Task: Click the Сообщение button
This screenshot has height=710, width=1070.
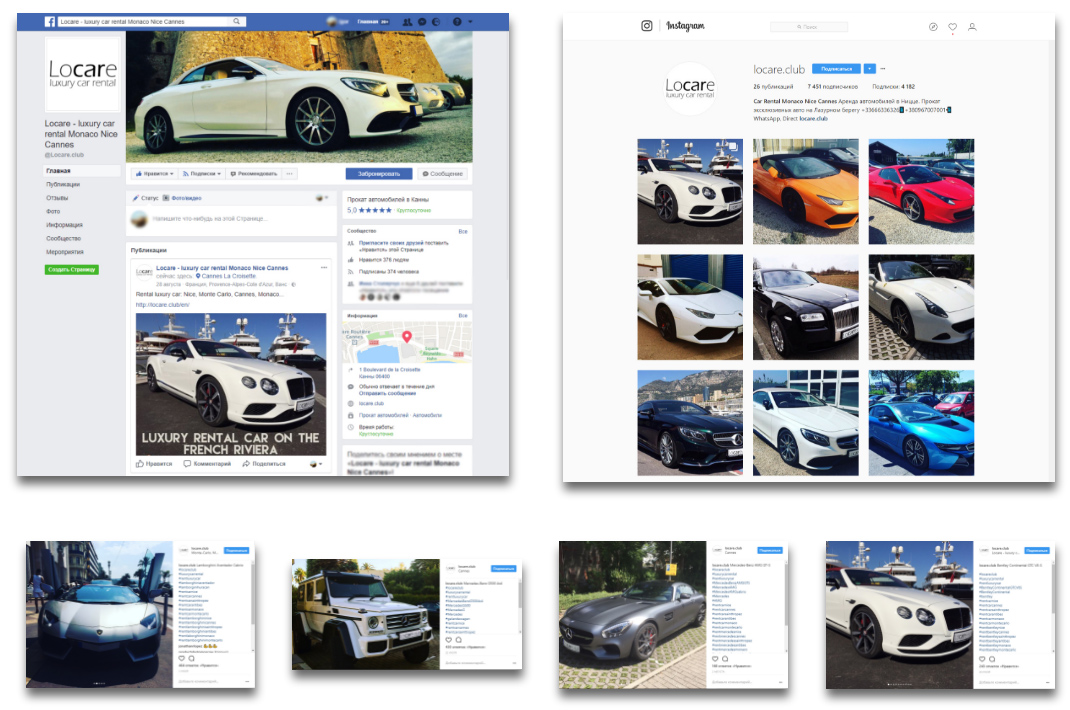Action: coord(443,174)
